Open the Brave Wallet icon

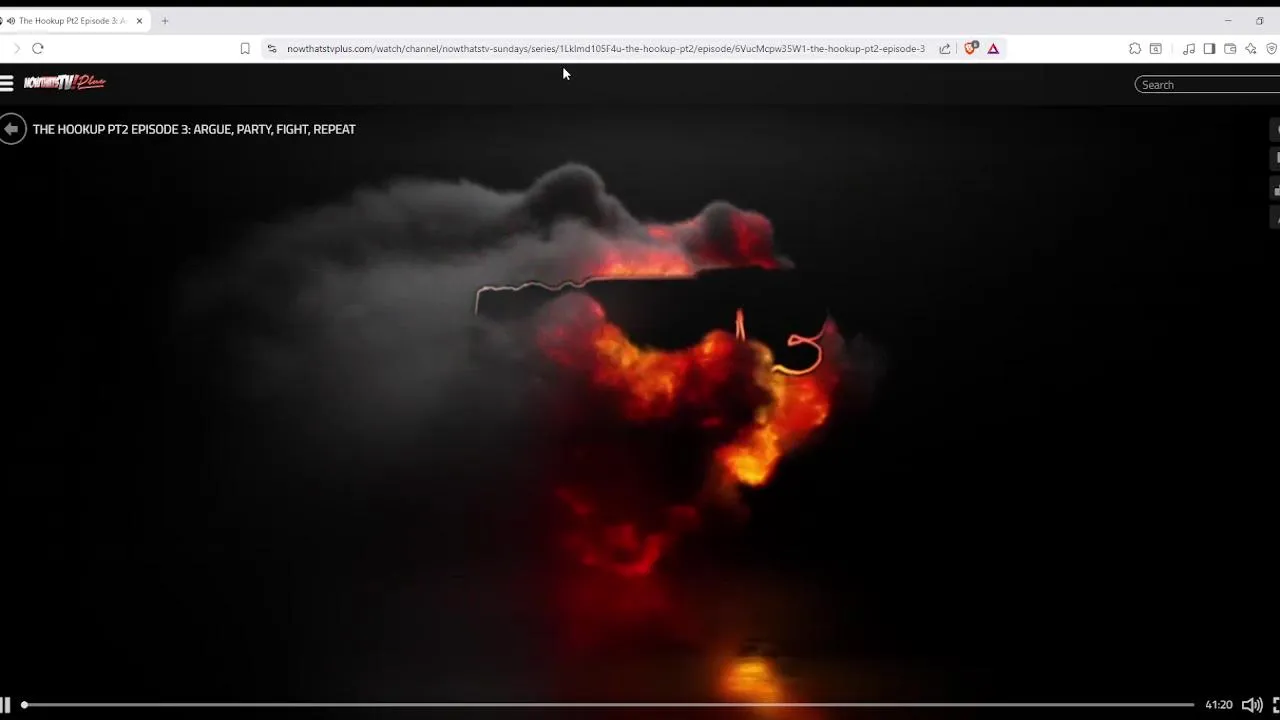(x=1230, y=48)
